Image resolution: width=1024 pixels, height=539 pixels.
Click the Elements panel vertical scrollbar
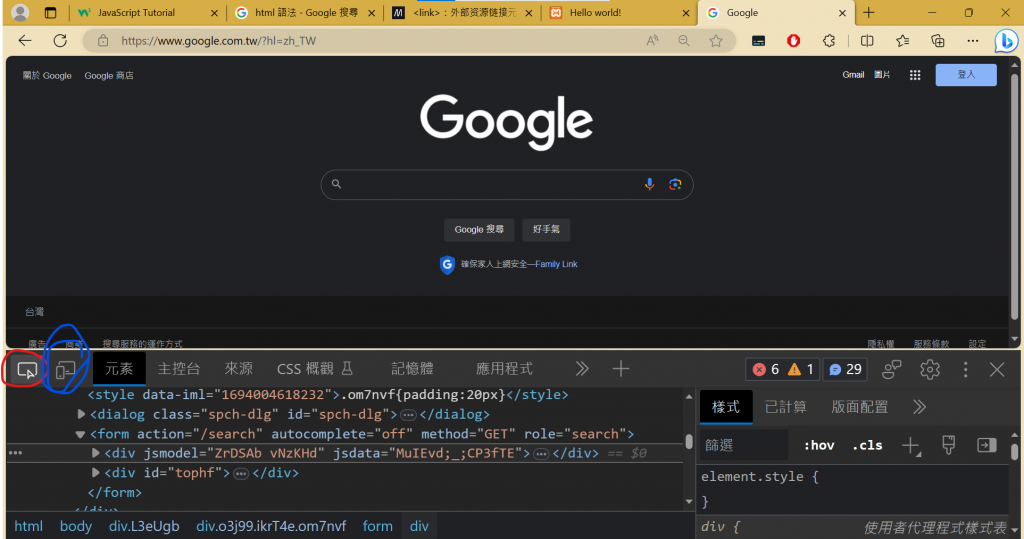point(689,442)
